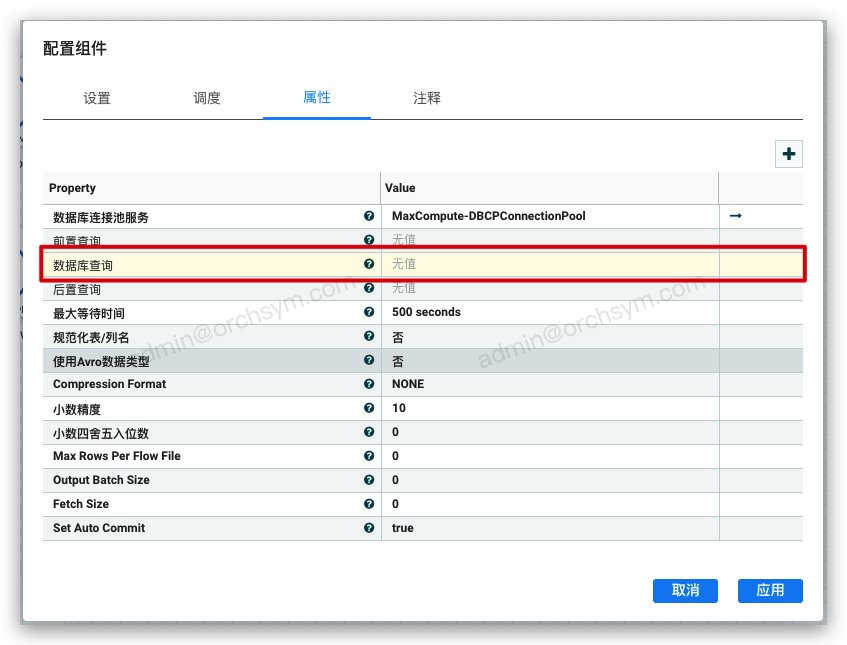Screen dimensions: 847x645
Task: Open the 注释 tab
Action: 427,98
